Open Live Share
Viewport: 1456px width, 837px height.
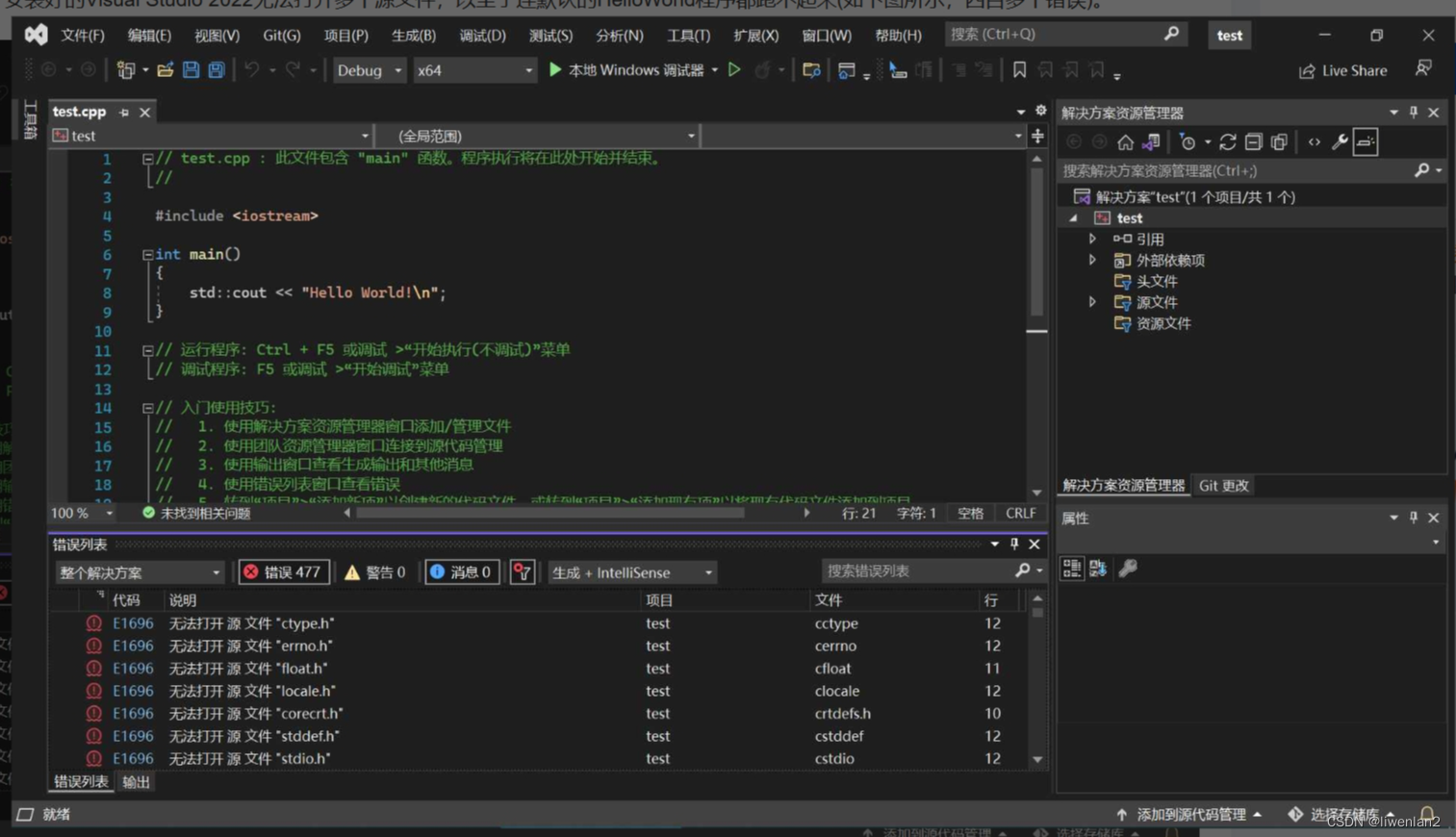[1343, 70]
